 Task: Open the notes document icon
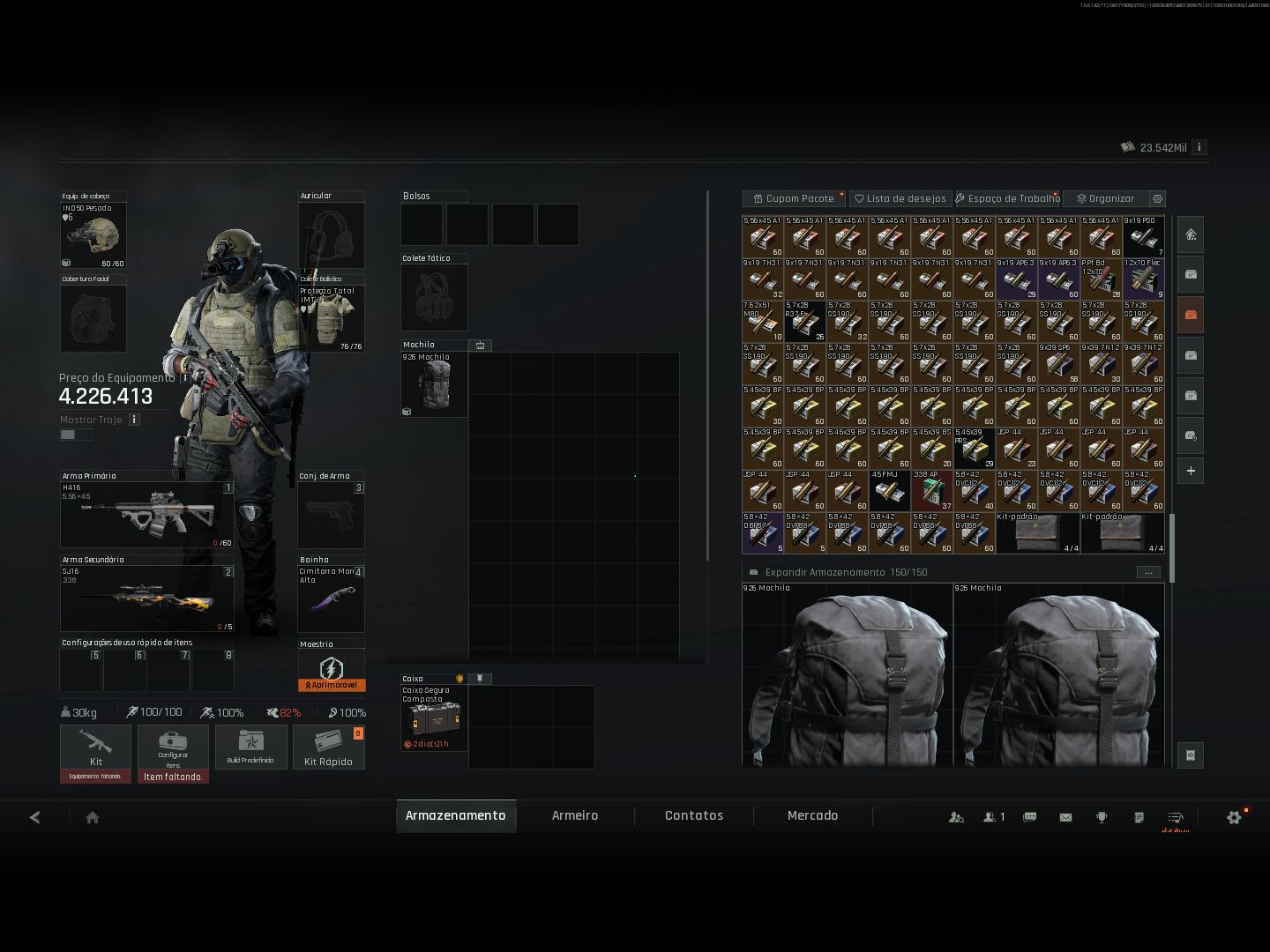coord(1139,817)
